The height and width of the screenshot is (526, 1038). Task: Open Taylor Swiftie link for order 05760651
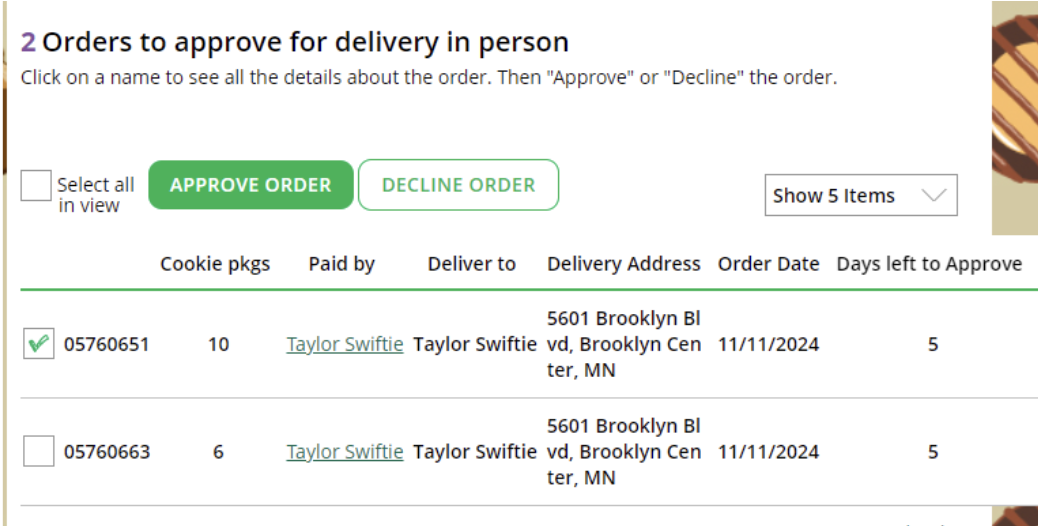(345, 344)
